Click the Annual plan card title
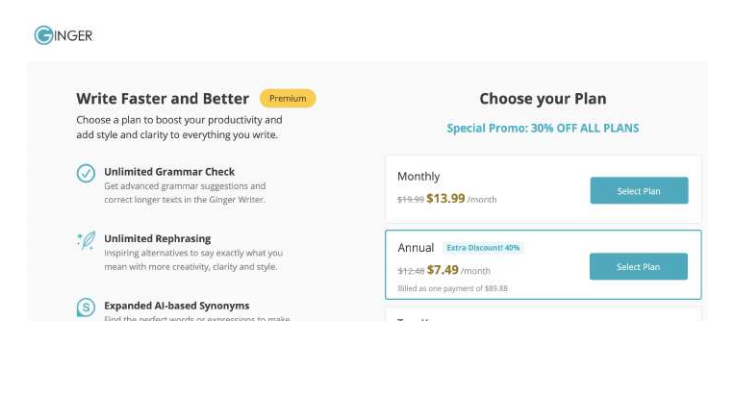The image size is (742, 393). (415, 248)
